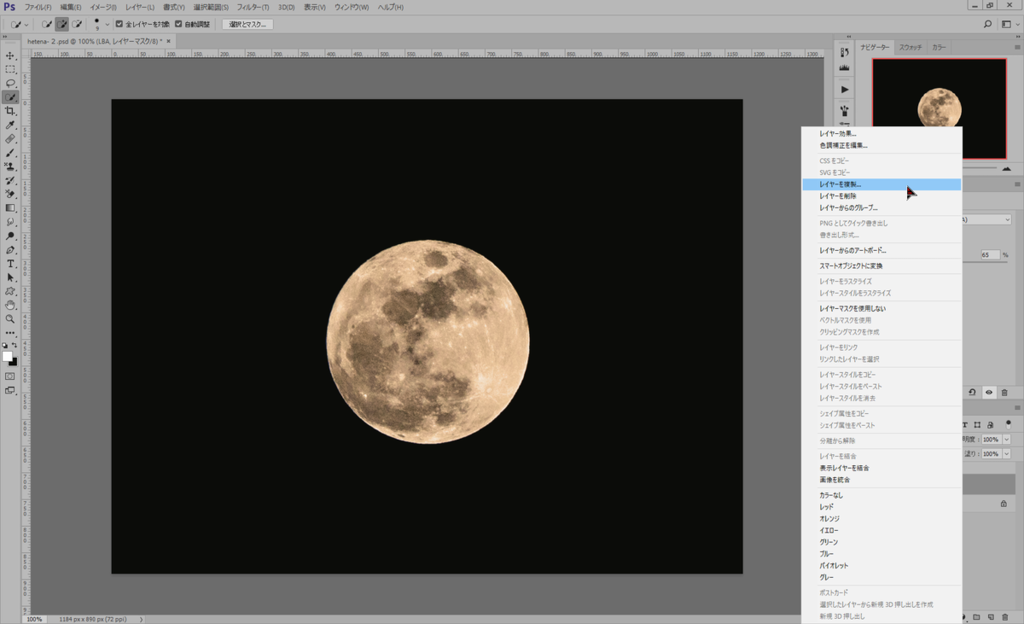1024x624 pixels.
Task: Select the Move tool
Action: pos(10,55)
